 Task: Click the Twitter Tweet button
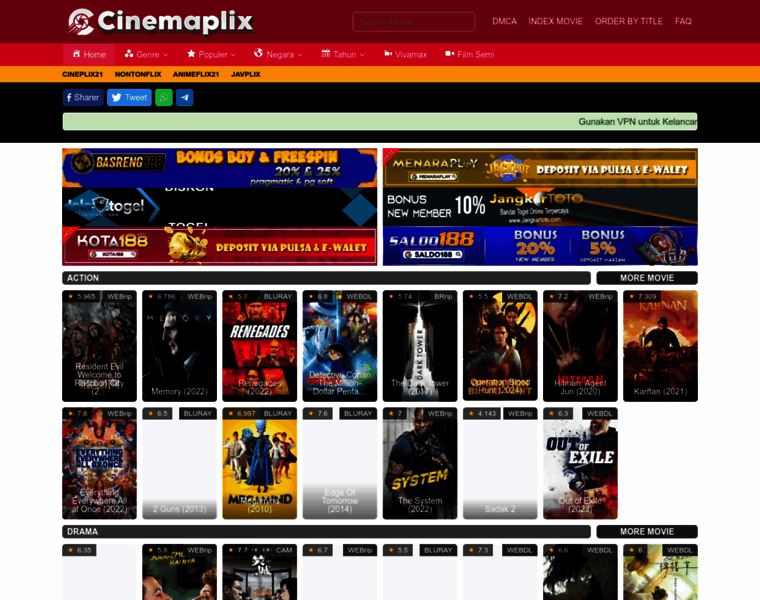click(x=129, y=97)
